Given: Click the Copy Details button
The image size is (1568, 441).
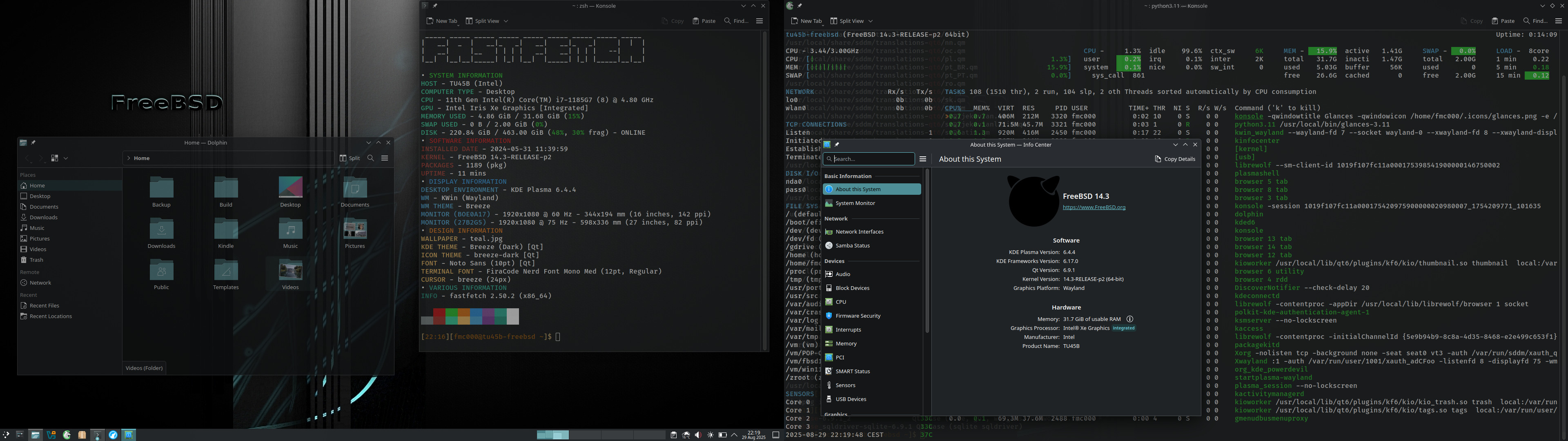Looking at the screenshot, I should coord(1175,159).
